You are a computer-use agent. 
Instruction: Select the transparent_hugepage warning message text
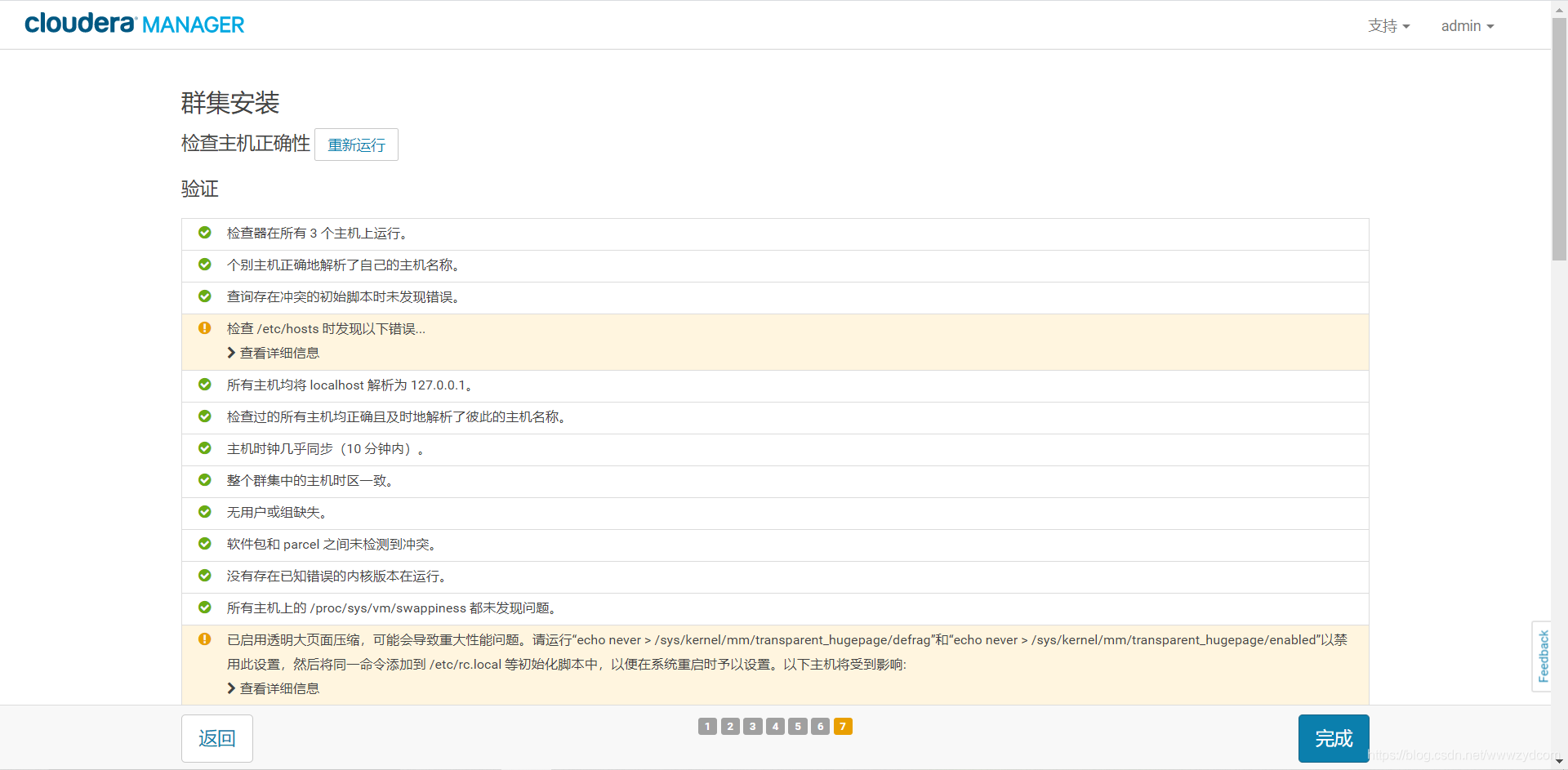[787, 652]
